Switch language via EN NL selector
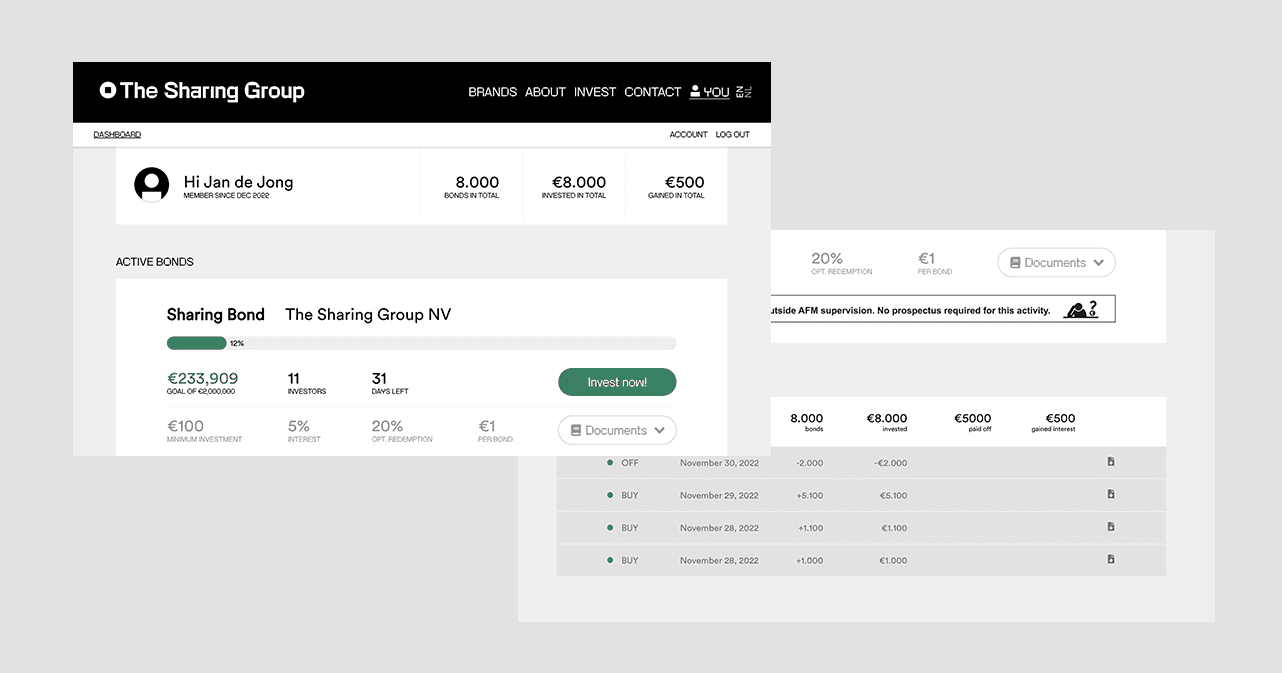 tap(743, 91)
